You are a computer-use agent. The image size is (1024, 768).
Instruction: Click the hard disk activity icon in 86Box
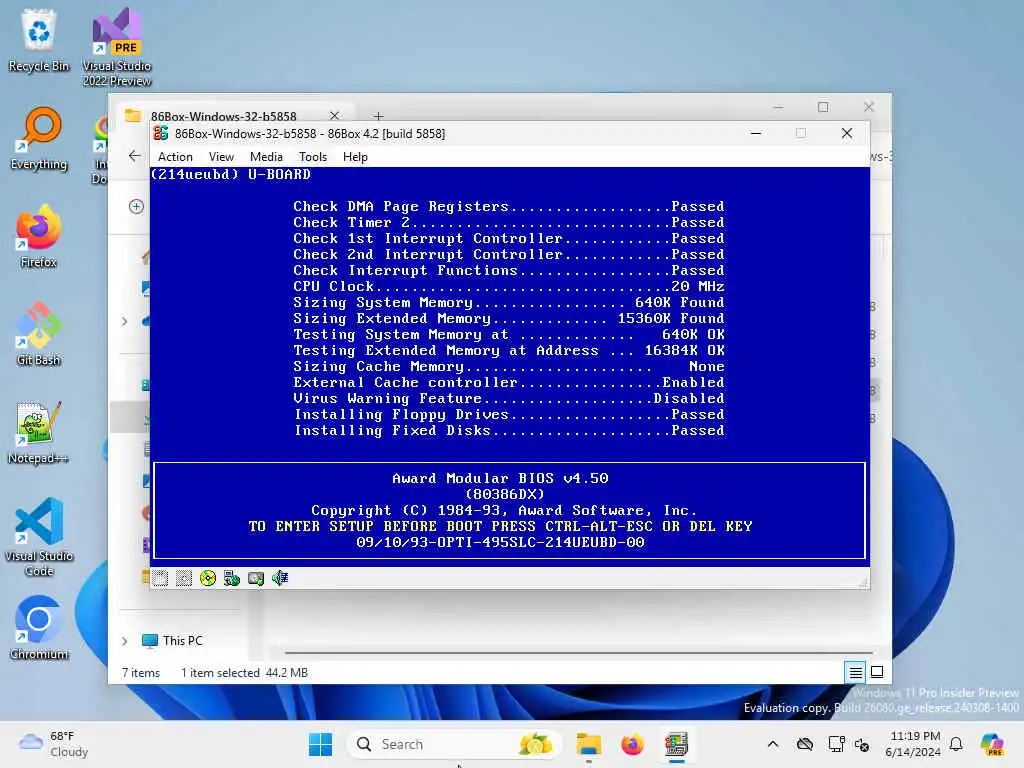pyautogui.click(x=256, y=578)
